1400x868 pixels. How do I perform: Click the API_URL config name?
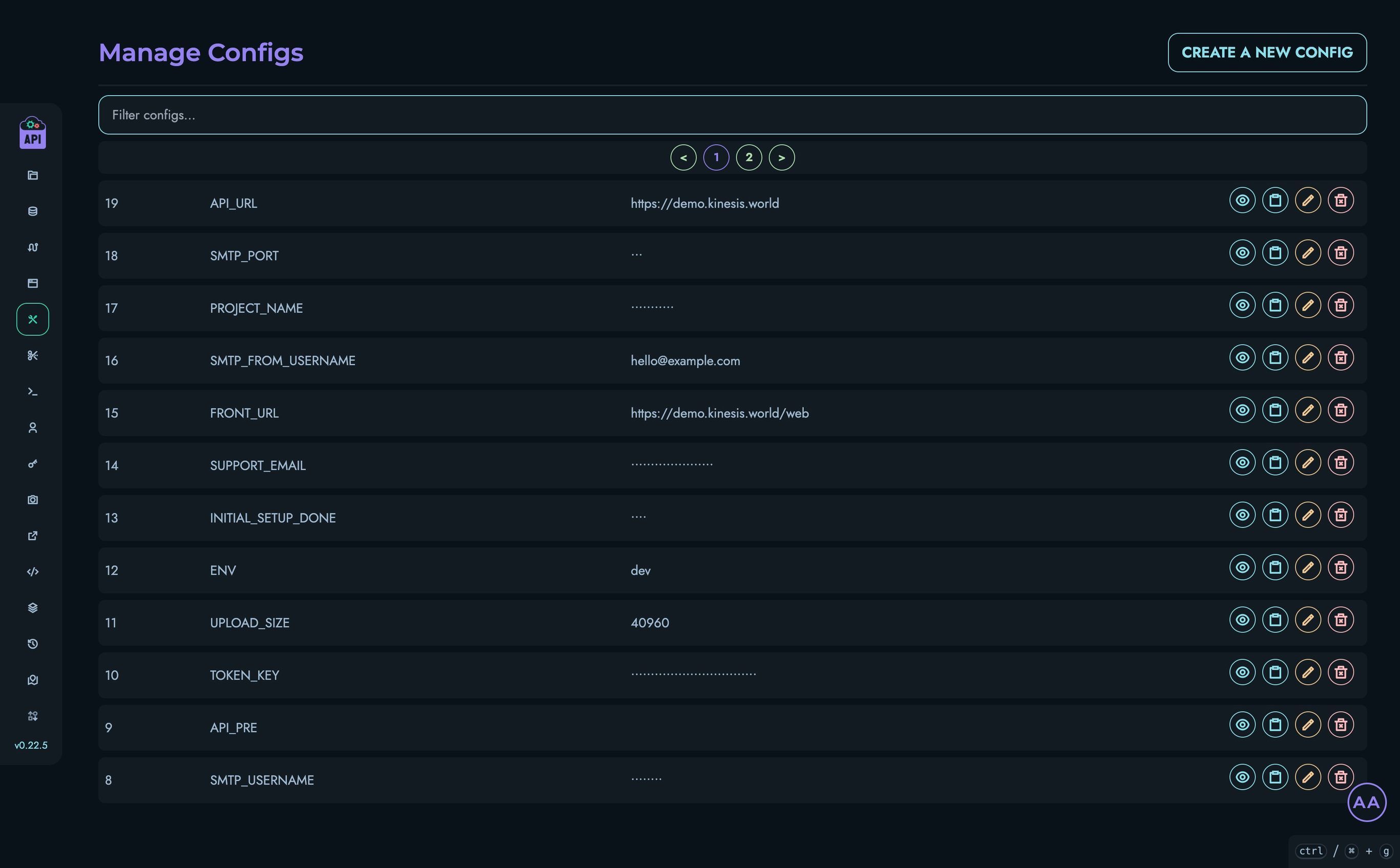[233, 203]
